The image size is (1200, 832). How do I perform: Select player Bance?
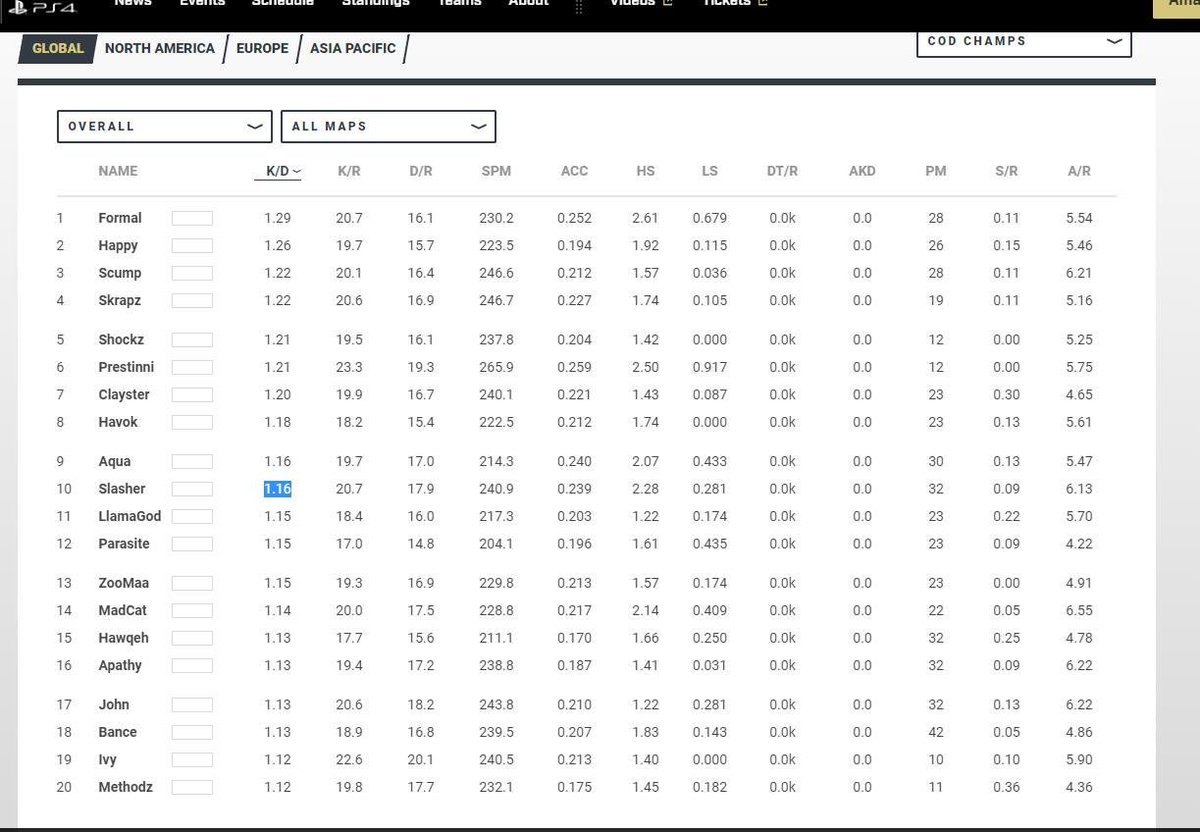tap(118, 732)
